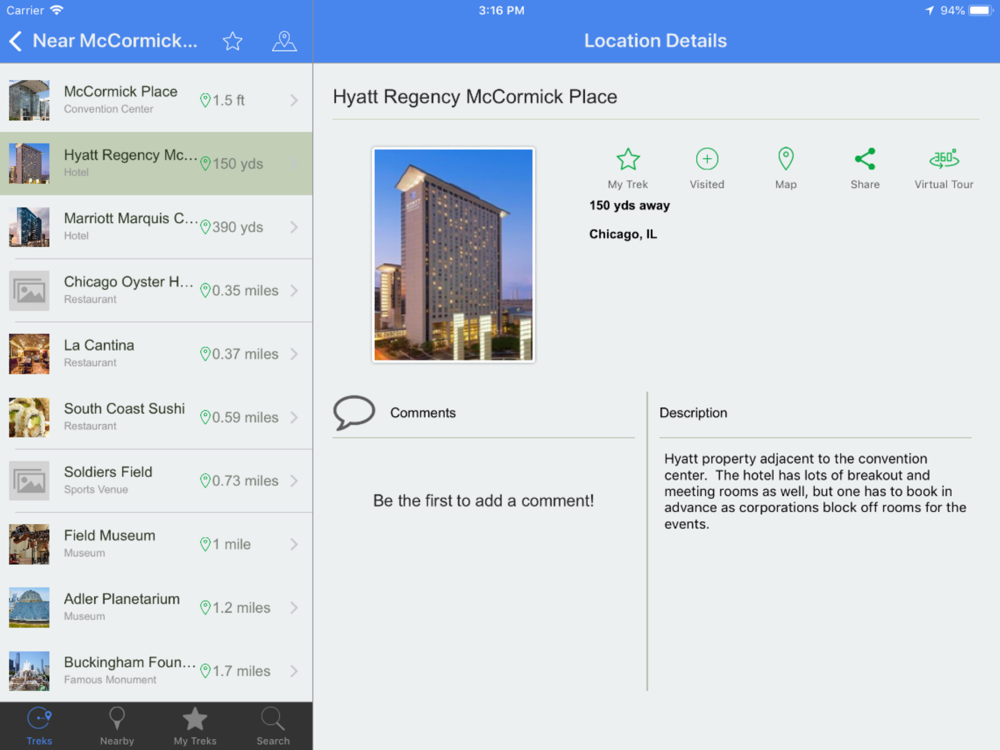
Task: Open Hyatt Regency list thumbnail
Action: click(x=29, y=163)
